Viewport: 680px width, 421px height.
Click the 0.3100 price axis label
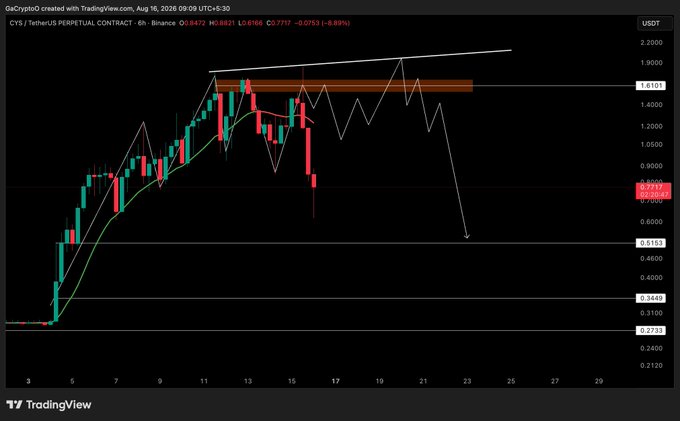click(651, 313)
